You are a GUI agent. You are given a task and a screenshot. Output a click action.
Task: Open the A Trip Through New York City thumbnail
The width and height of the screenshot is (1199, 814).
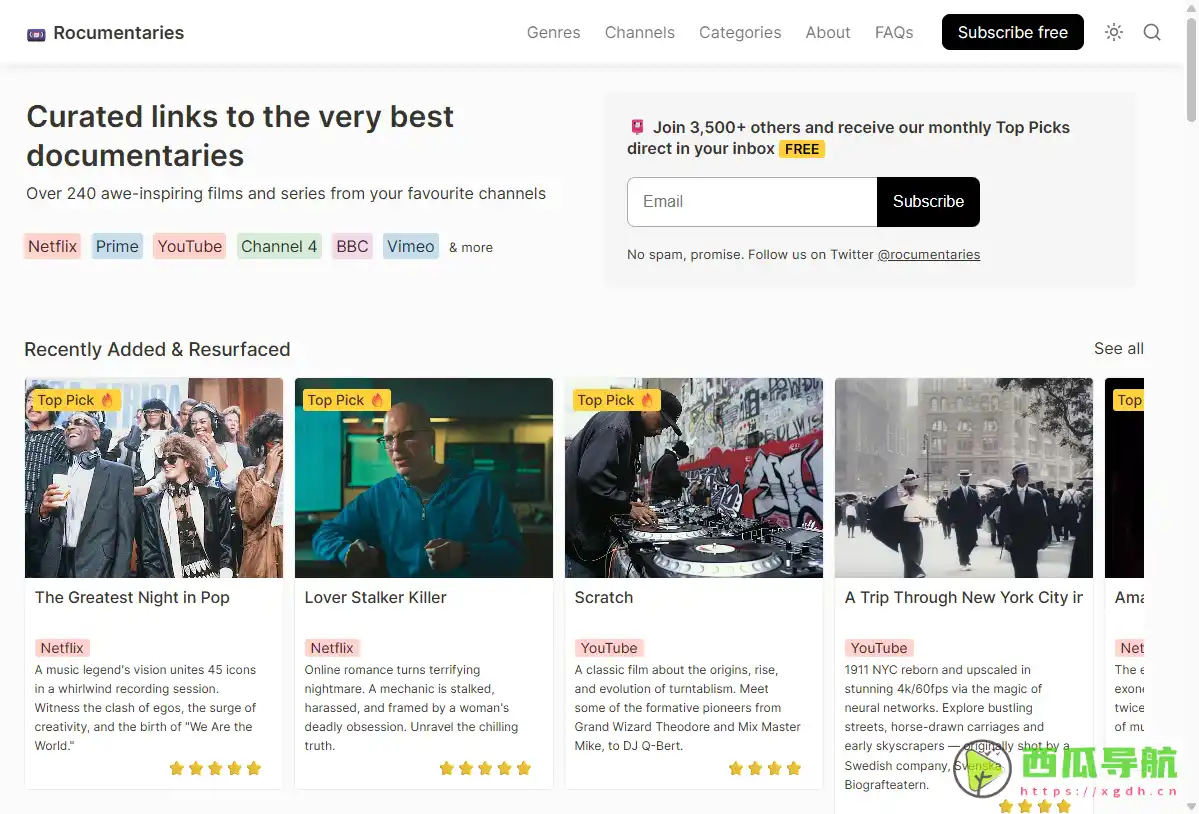[963, 478]
